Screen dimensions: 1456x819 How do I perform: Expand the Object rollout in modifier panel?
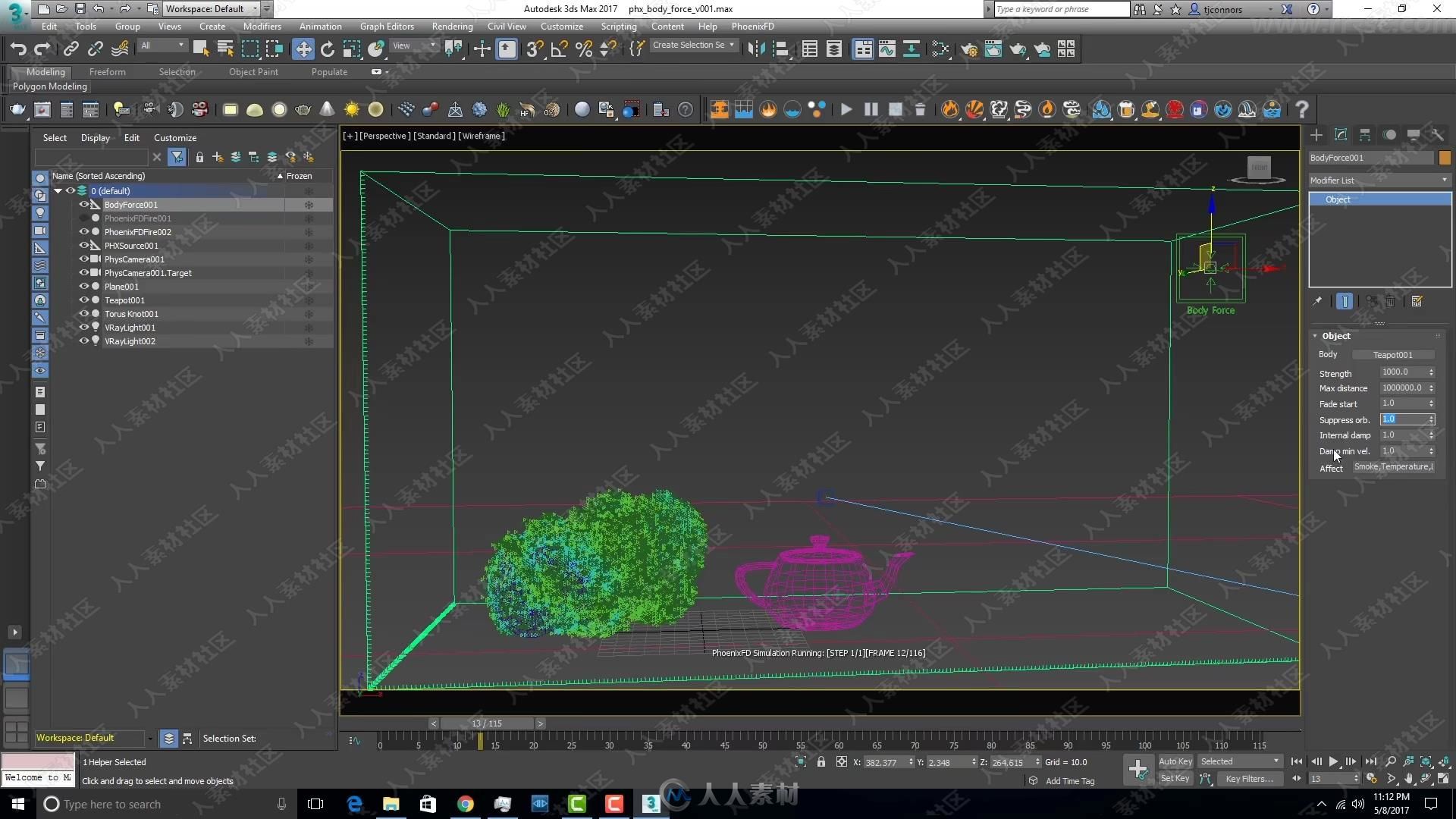[x=1336, y=335]
